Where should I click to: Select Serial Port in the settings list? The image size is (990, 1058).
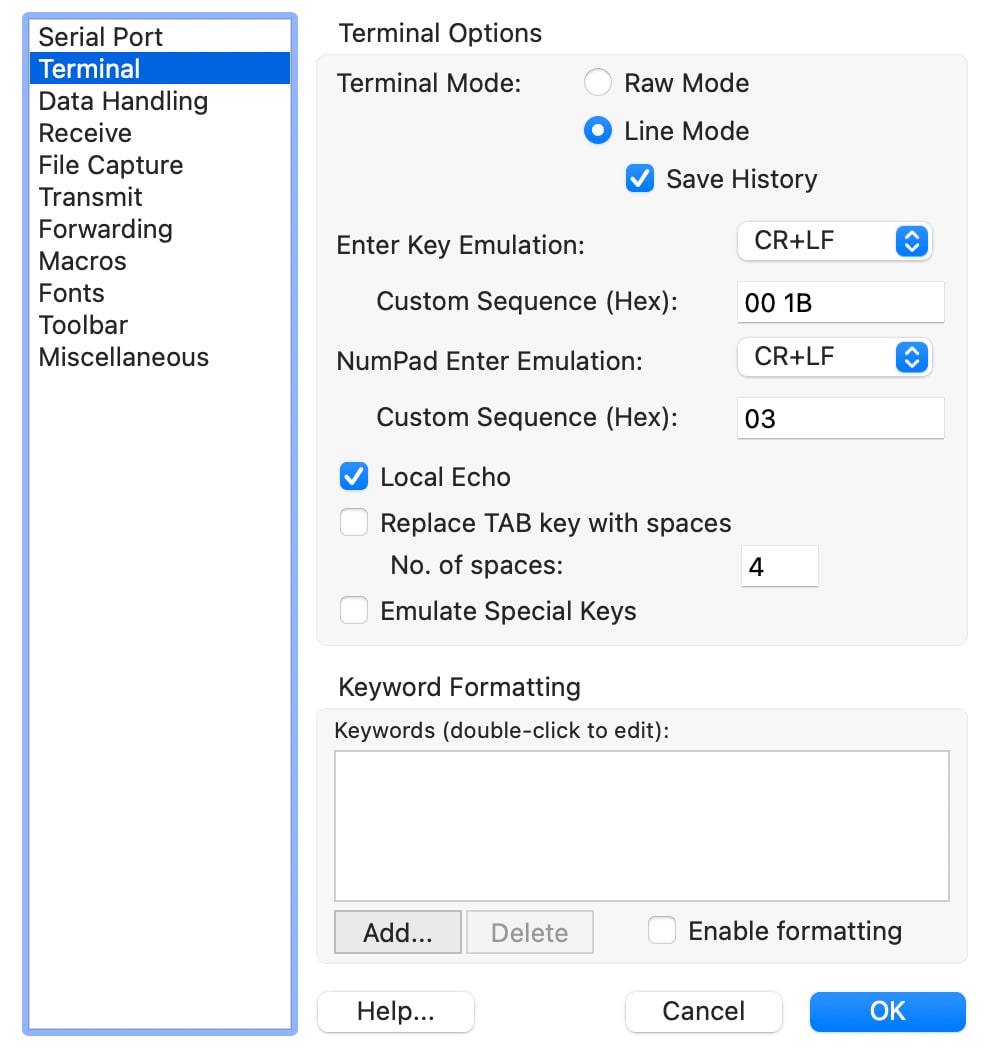[x=160, y=36]
